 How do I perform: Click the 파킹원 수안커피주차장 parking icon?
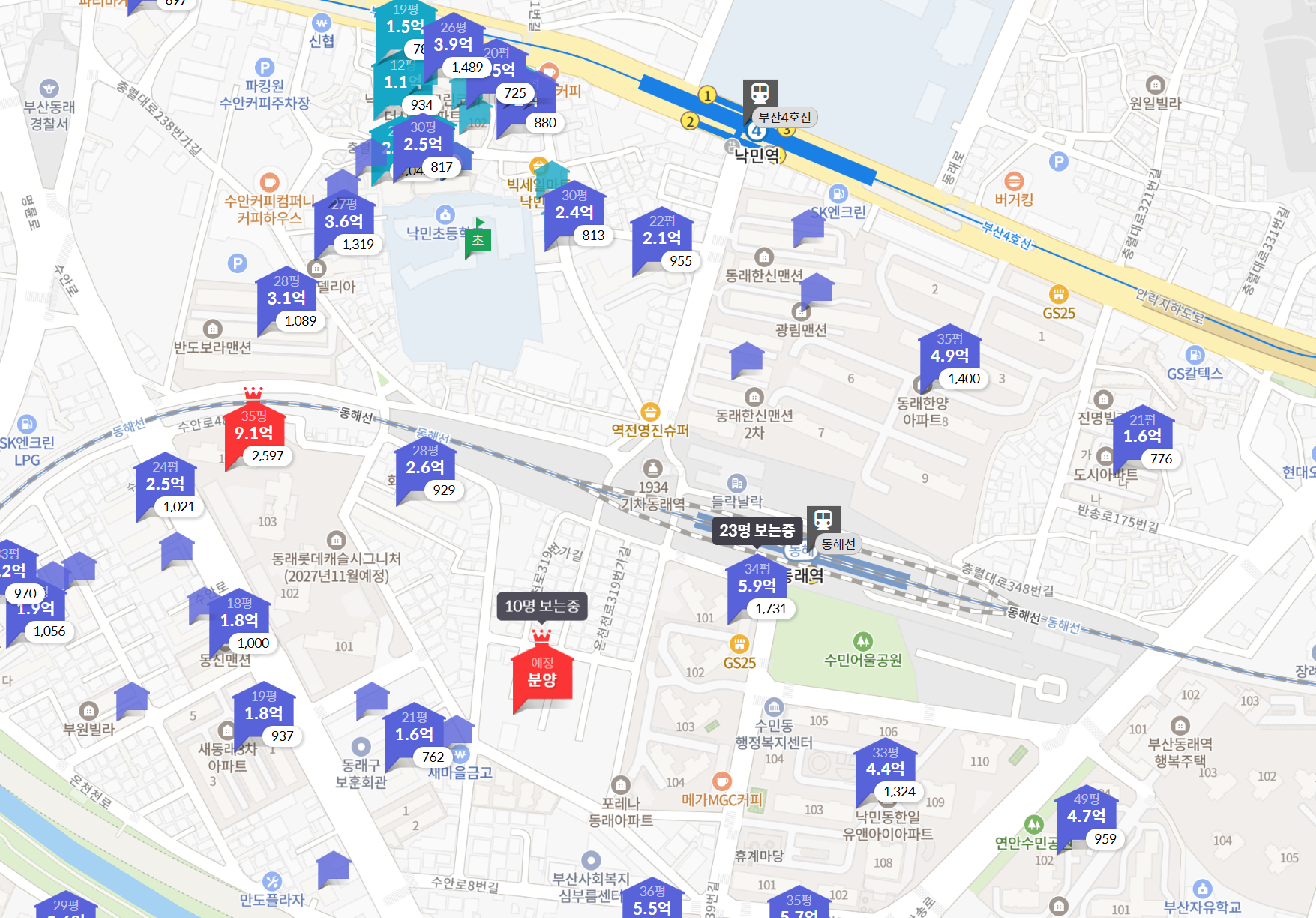pos(265,67)
